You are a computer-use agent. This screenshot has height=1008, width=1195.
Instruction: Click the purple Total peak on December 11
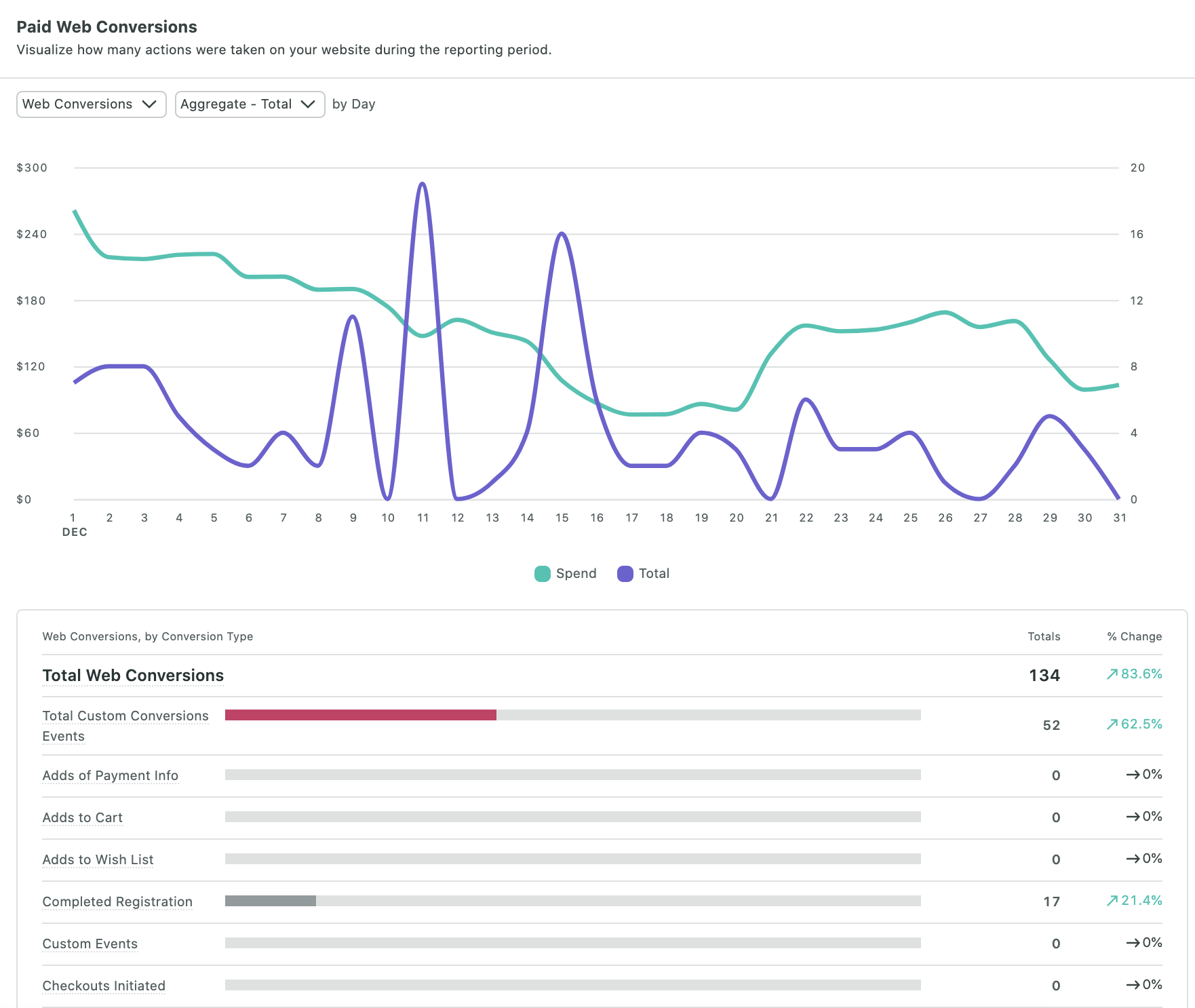[422, 184]
